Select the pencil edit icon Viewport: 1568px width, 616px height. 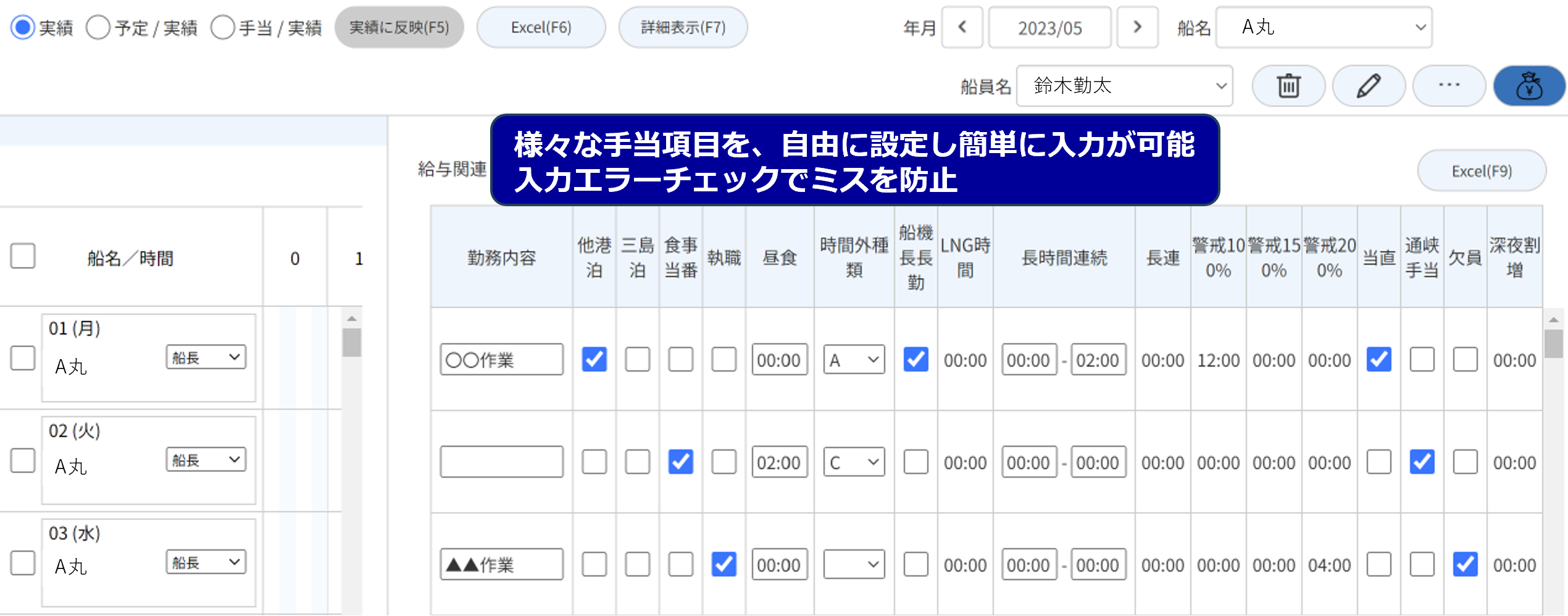coord(1369,86)
